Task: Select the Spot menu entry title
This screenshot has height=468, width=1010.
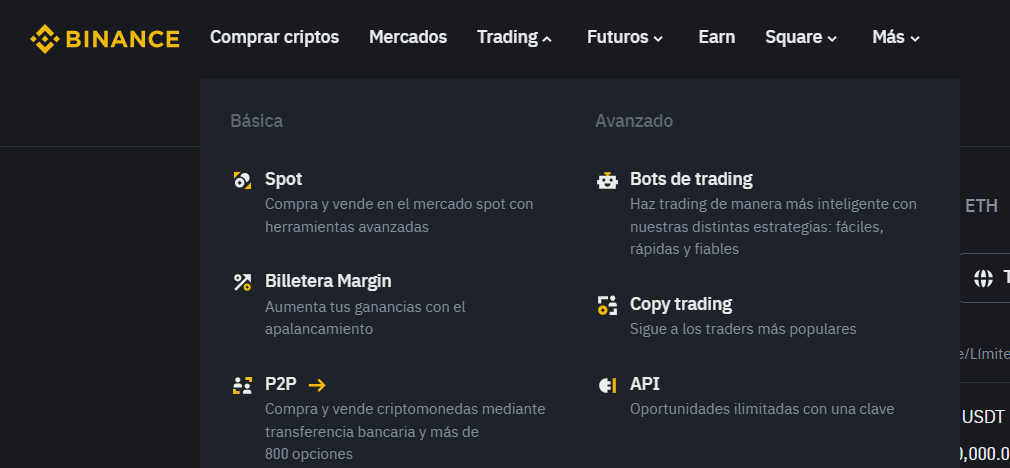Action: pyautogui.click(x=283, y=180)
